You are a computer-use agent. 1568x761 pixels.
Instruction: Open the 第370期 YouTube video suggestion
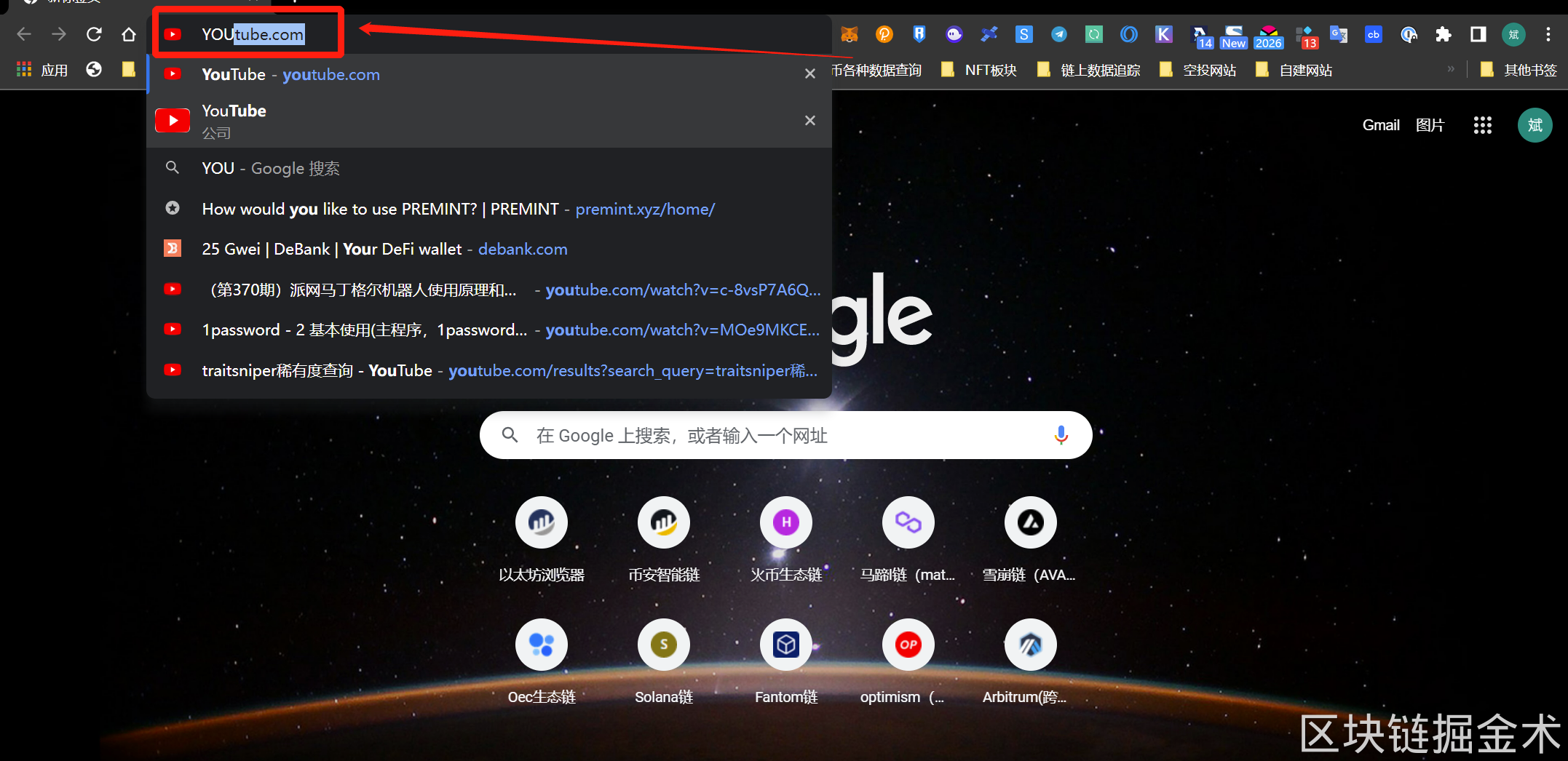(x=489, y=290)
